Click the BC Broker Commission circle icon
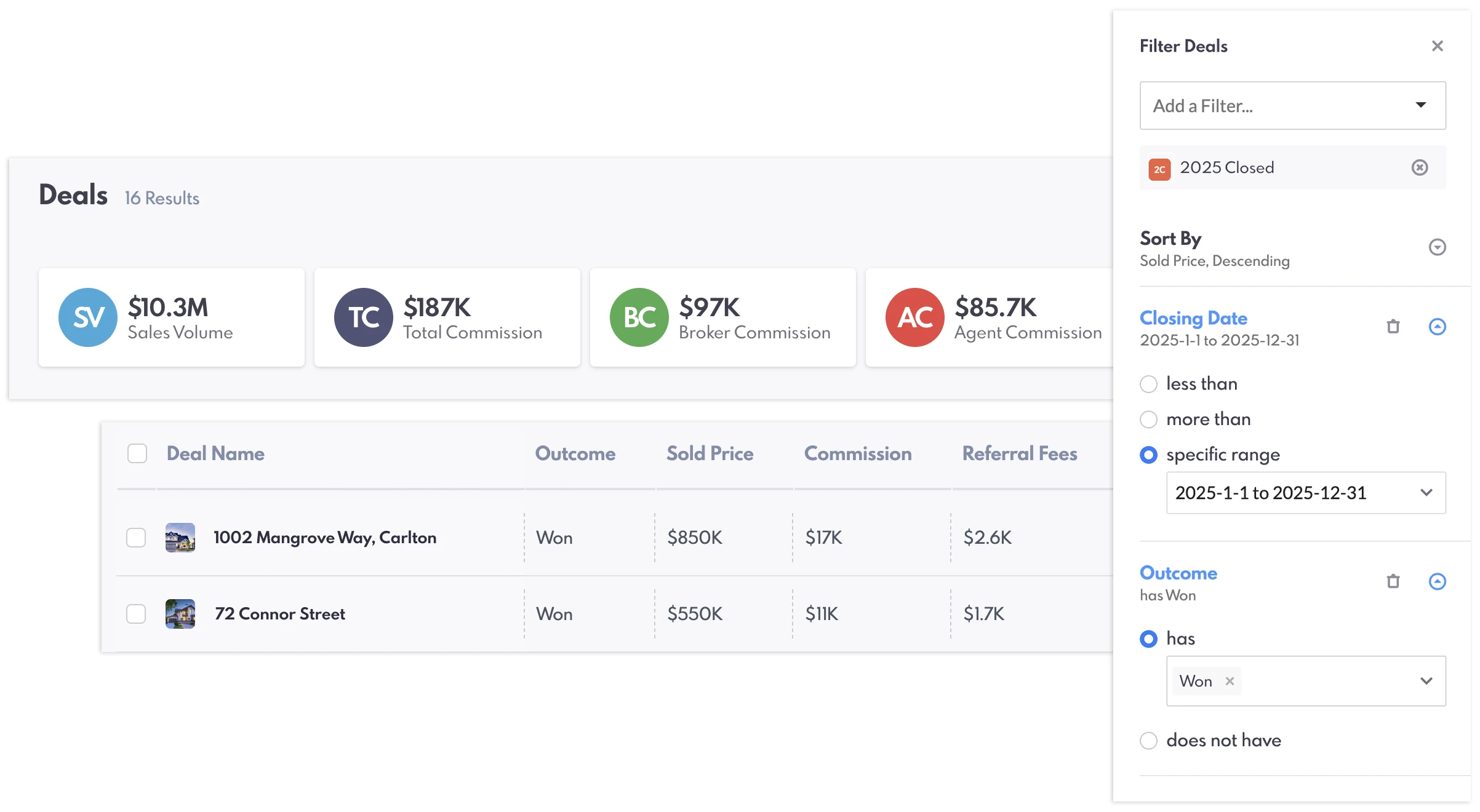This screenshot has height=812, width=1480. pos(639,317)
